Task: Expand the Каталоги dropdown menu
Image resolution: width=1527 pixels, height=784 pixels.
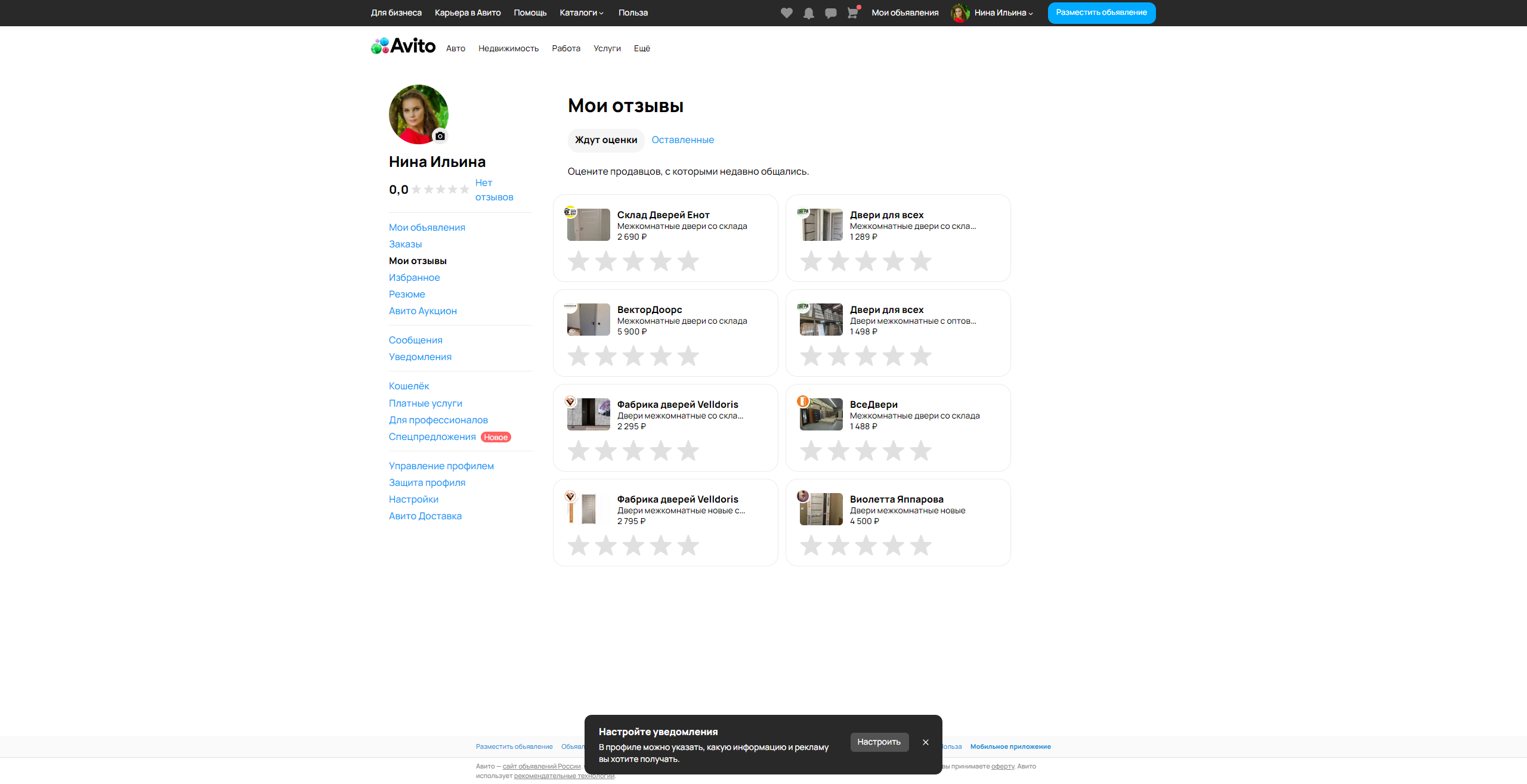Action: pos(582,13)
